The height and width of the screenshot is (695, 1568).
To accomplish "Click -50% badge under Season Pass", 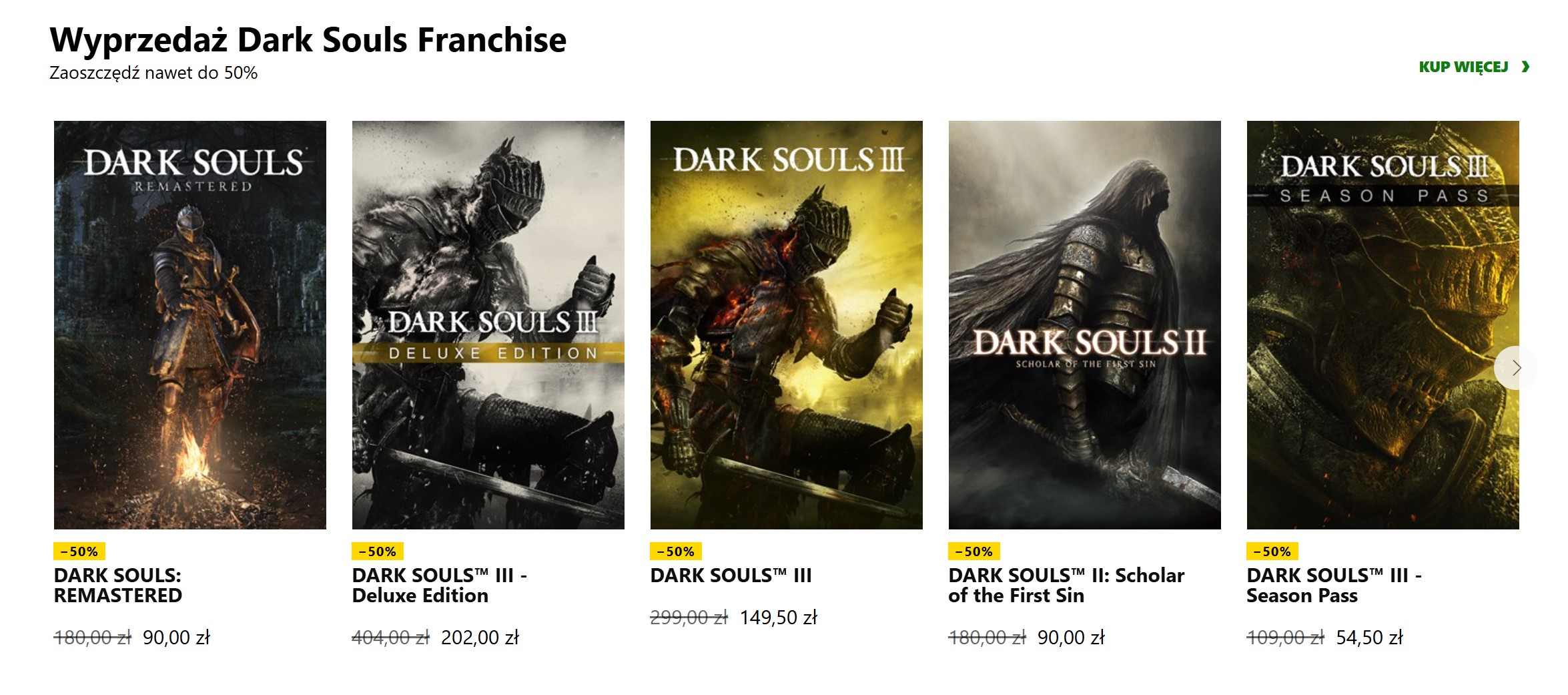I will [x=1272, y=551].
